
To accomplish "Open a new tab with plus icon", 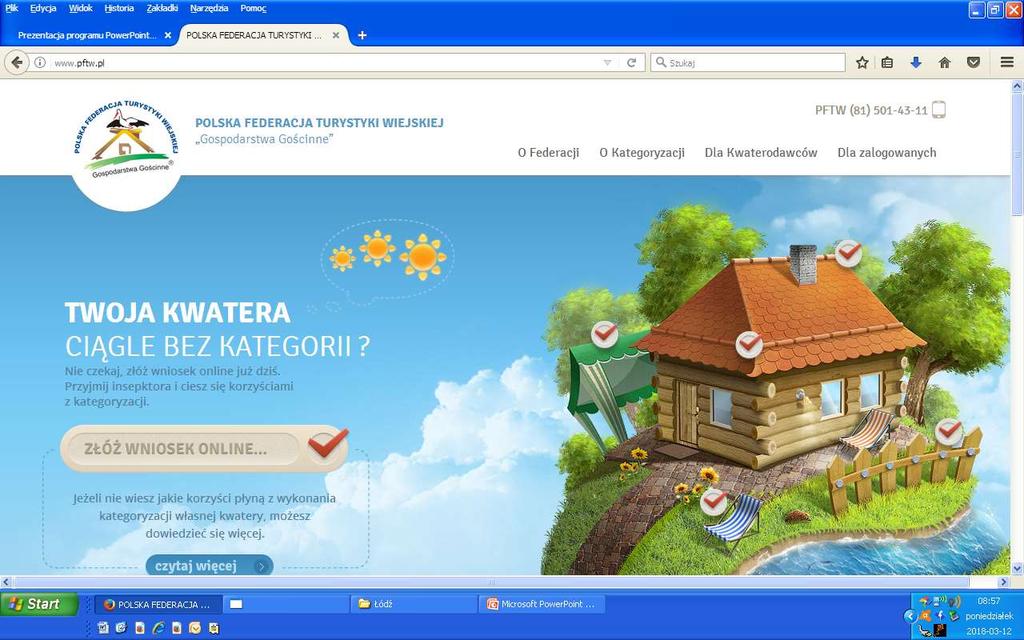I will pyautogui.click(x=362, y=35).
